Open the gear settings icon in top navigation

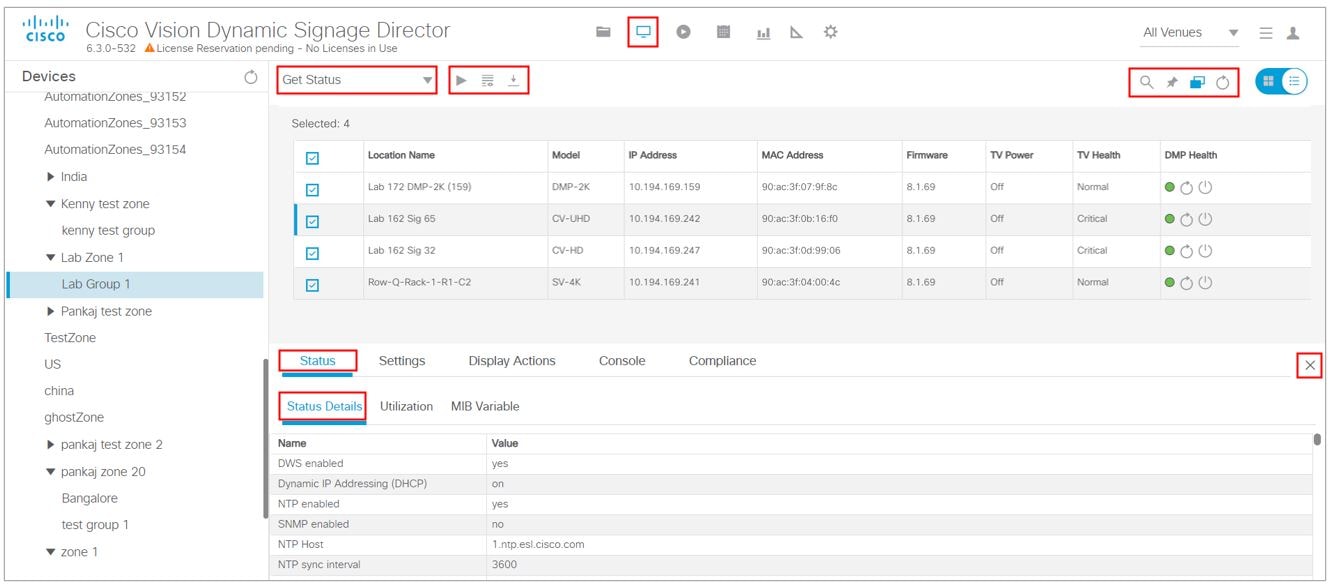pyautogui.click(x=830, y=32)
